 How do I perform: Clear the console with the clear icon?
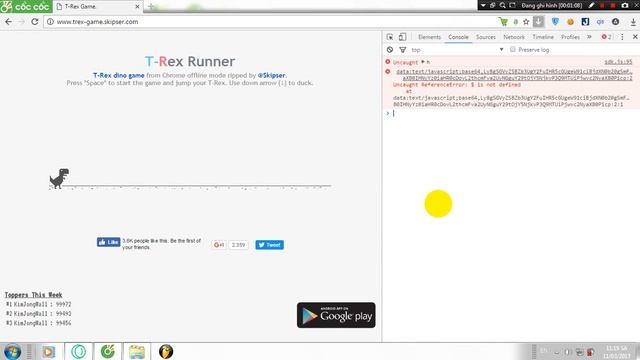(x=390, y=50)
